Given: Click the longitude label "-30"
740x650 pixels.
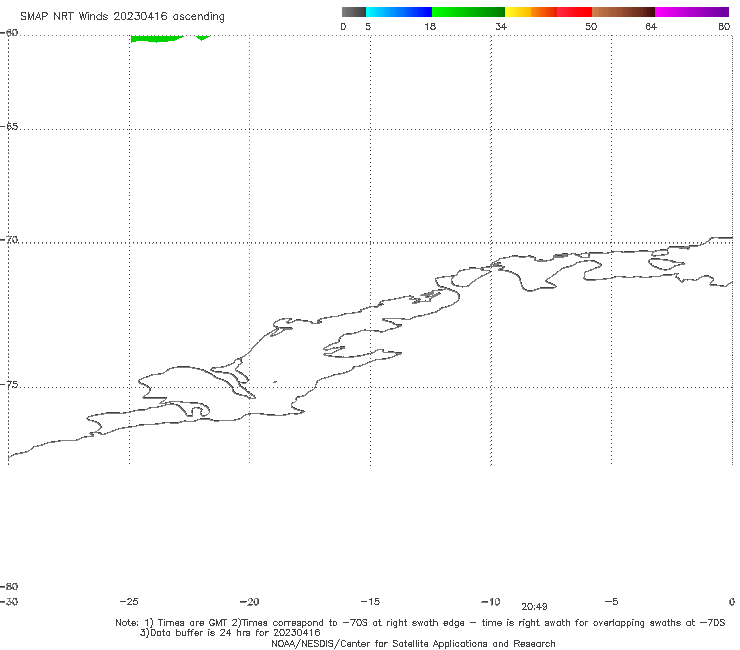Looking at the screenshot, I should [9, 602].
